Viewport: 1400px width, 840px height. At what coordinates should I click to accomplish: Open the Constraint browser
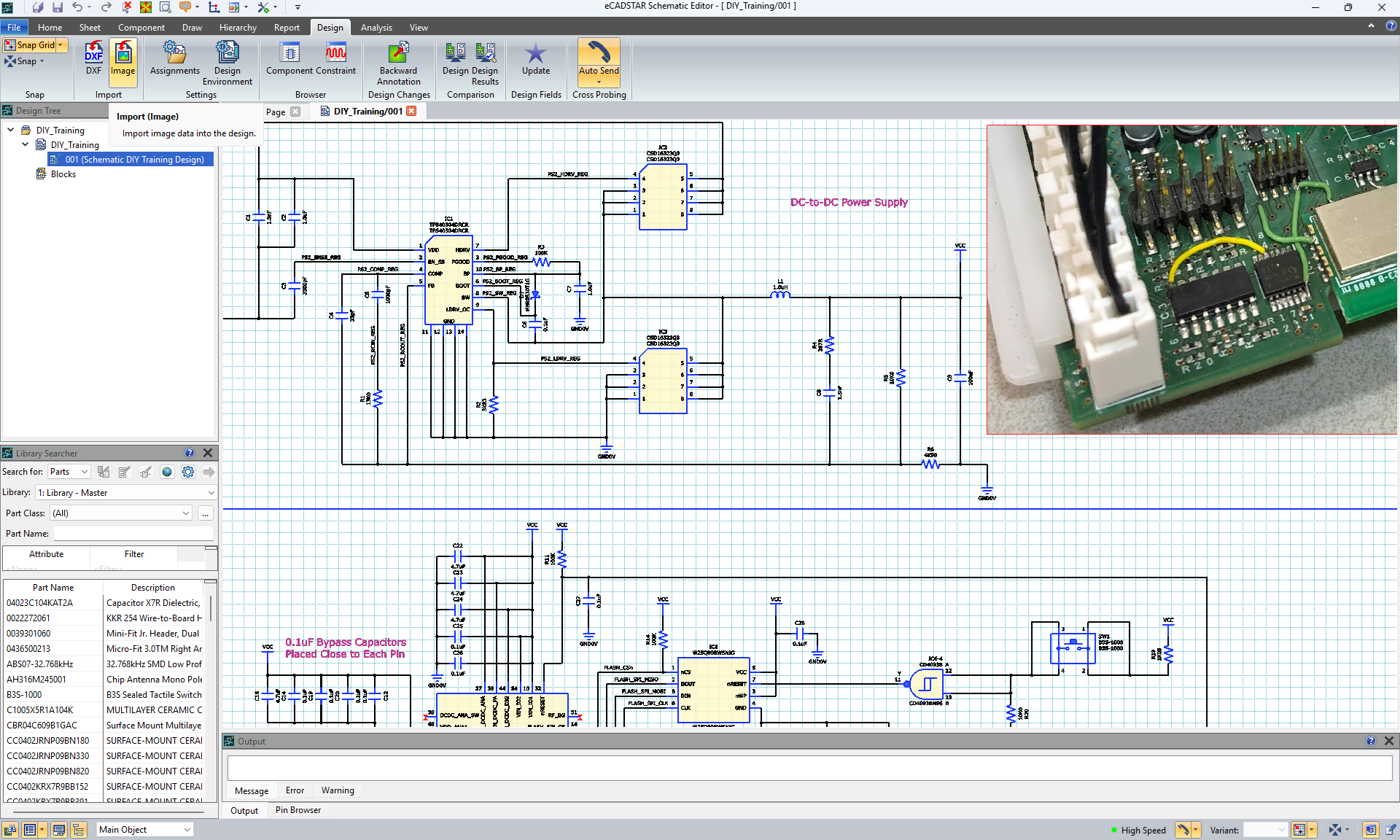pyautogui.click(x=336, y=58)
